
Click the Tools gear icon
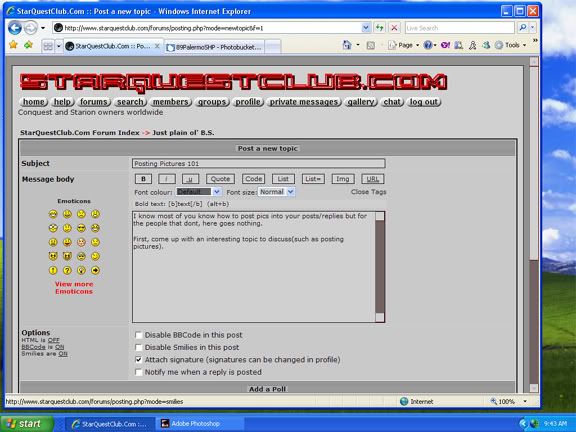(498, 45)
